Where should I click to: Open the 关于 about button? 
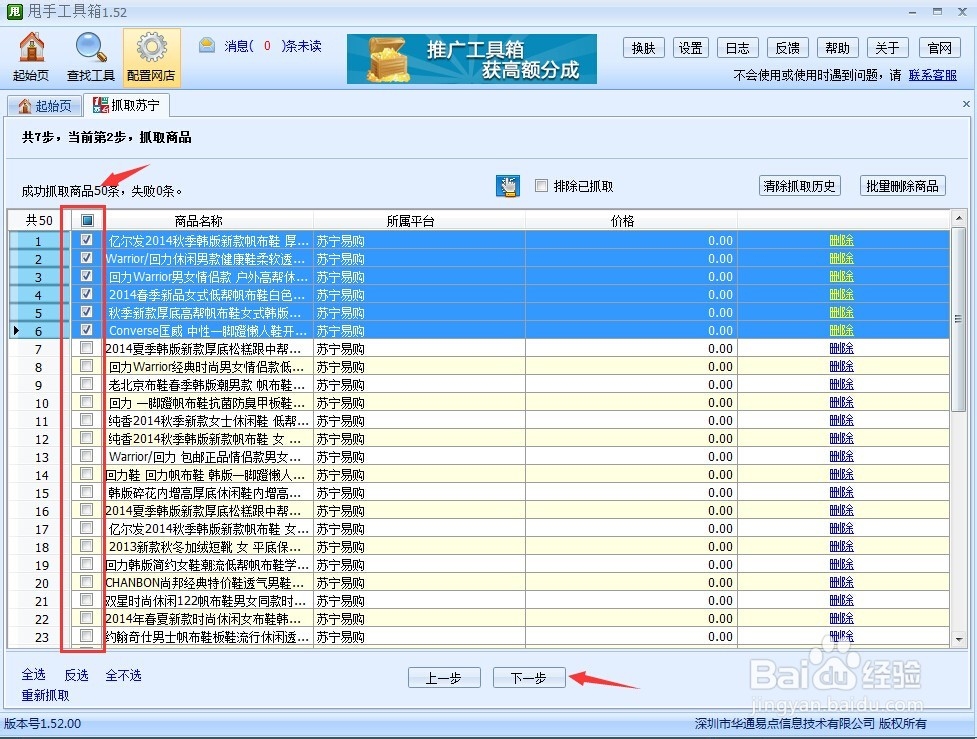coord(887,48)
